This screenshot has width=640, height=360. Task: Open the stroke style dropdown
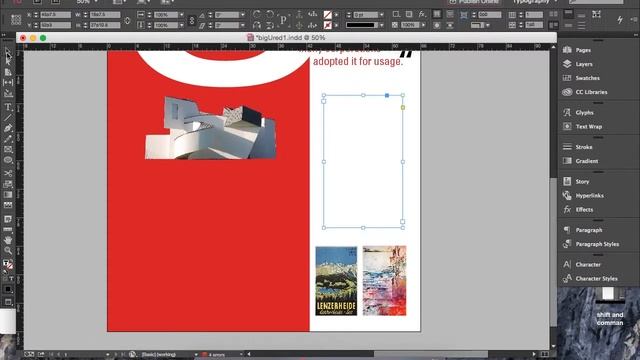pos(382,25)
